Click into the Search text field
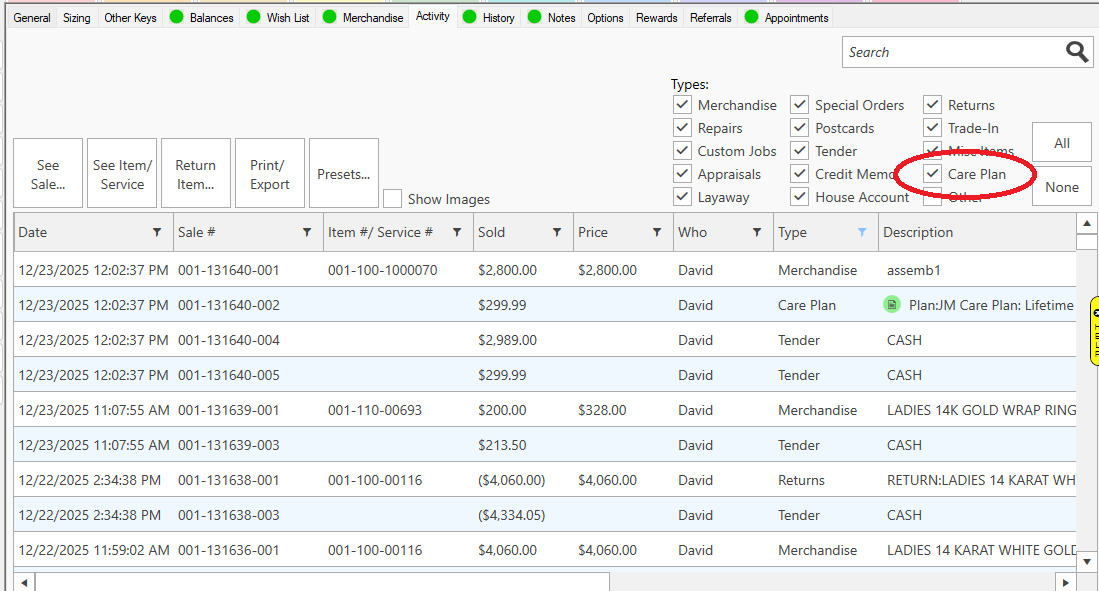This screenshot has height=591, width=1099. 950,52
